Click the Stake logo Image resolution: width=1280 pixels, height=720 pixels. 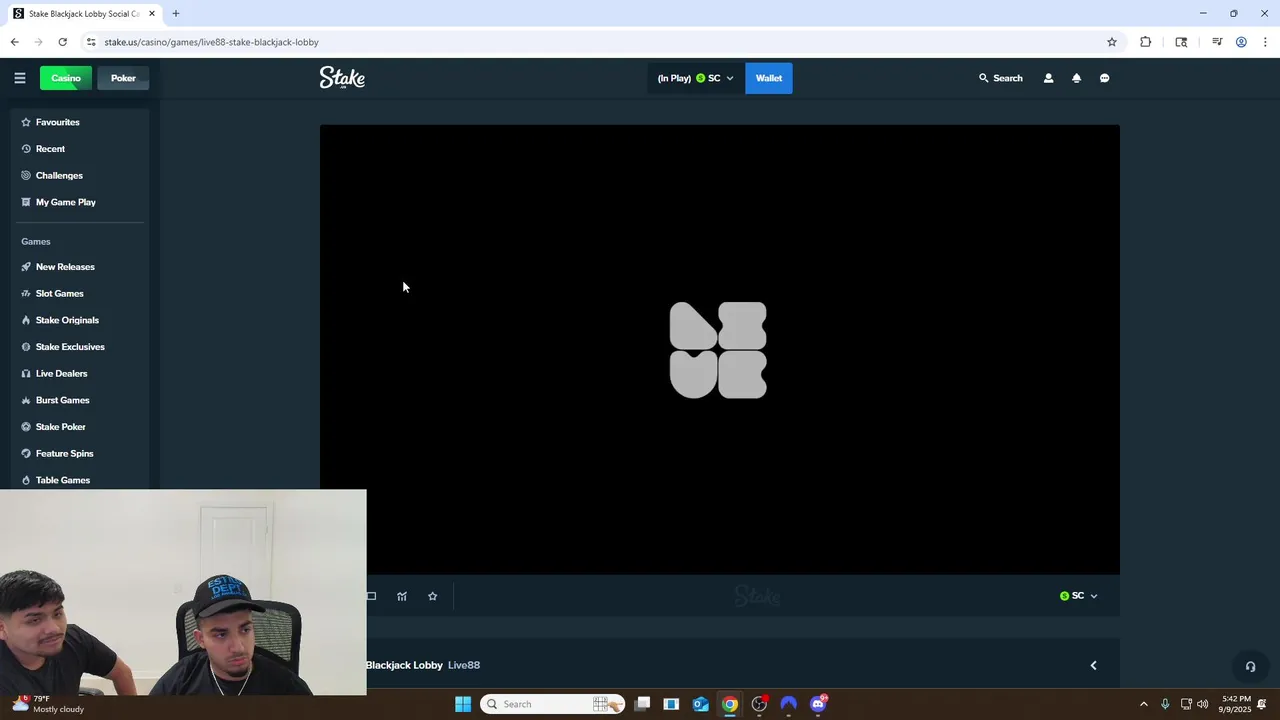coord(342,78)
